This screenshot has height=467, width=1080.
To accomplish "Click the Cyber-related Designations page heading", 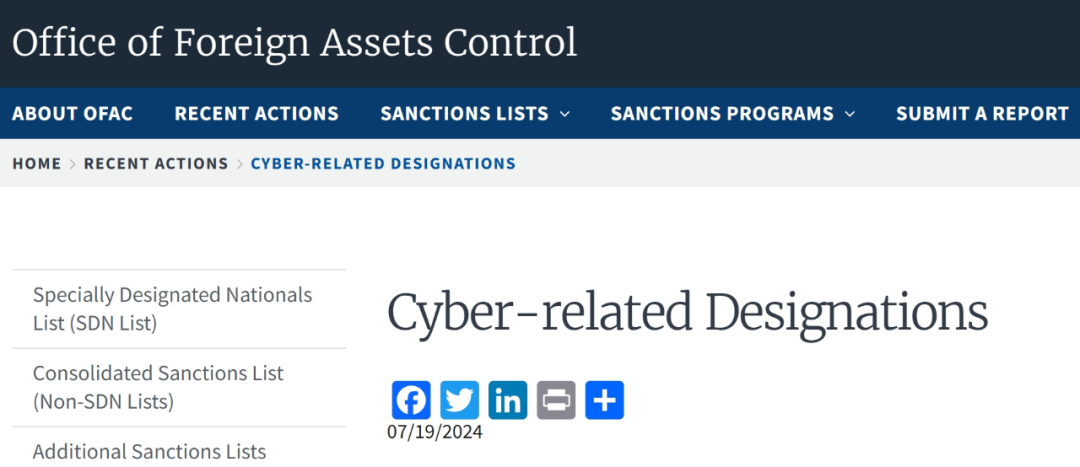I will click(x=687, y=313).
